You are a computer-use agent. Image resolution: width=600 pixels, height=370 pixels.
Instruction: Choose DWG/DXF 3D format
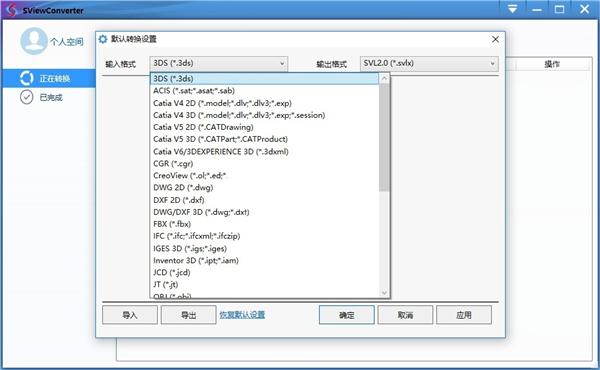(x=264, y=212)
